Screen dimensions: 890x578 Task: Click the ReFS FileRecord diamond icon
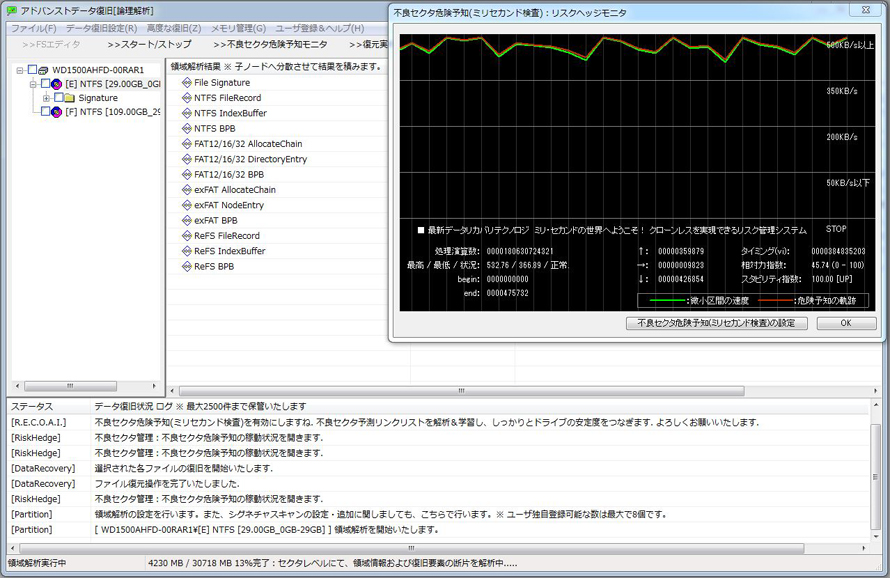click(187, 236)
